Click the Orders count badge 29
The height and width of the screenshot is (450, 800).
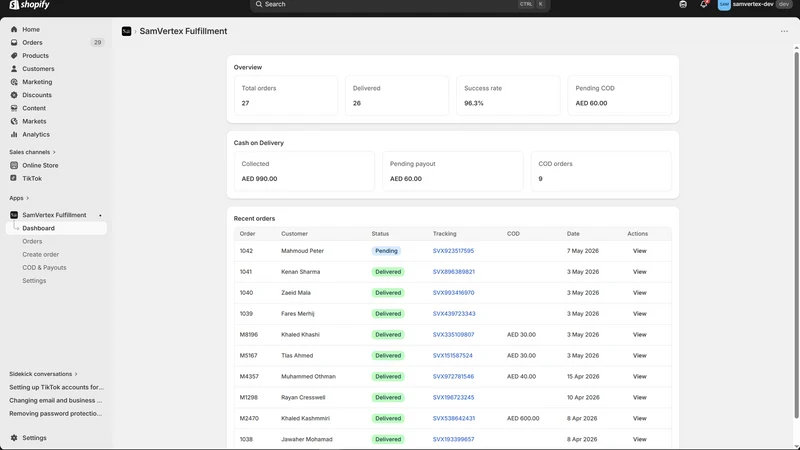pos(97,42)
